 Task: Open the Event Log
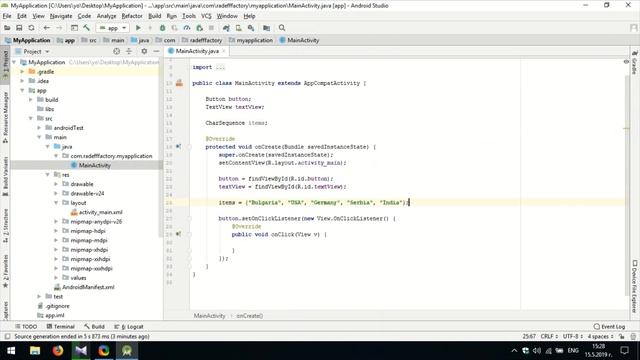pyautogui.click(x=609, y=327)
